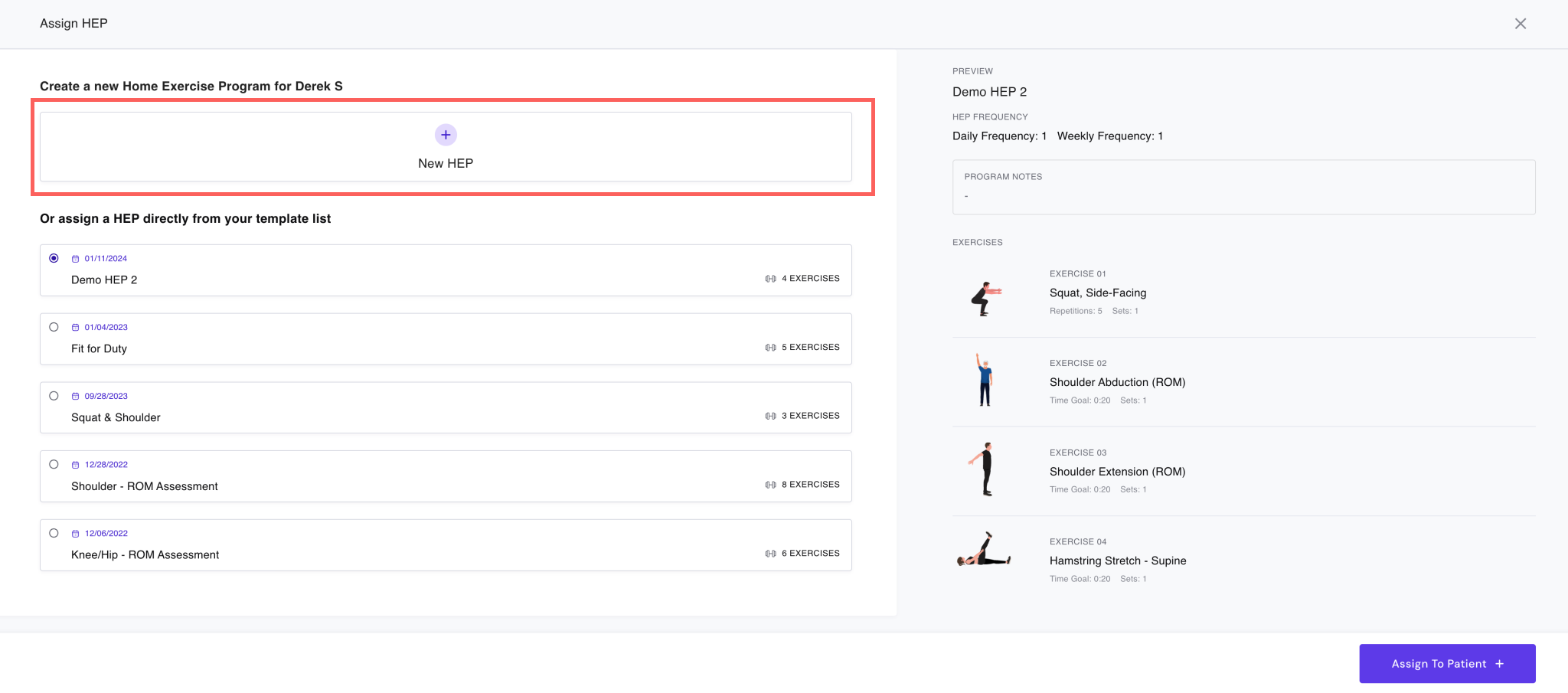Screen dimensions: 1568x693
Task: Click the 01/11/2024 date text
Action: [x=106, y=258]
